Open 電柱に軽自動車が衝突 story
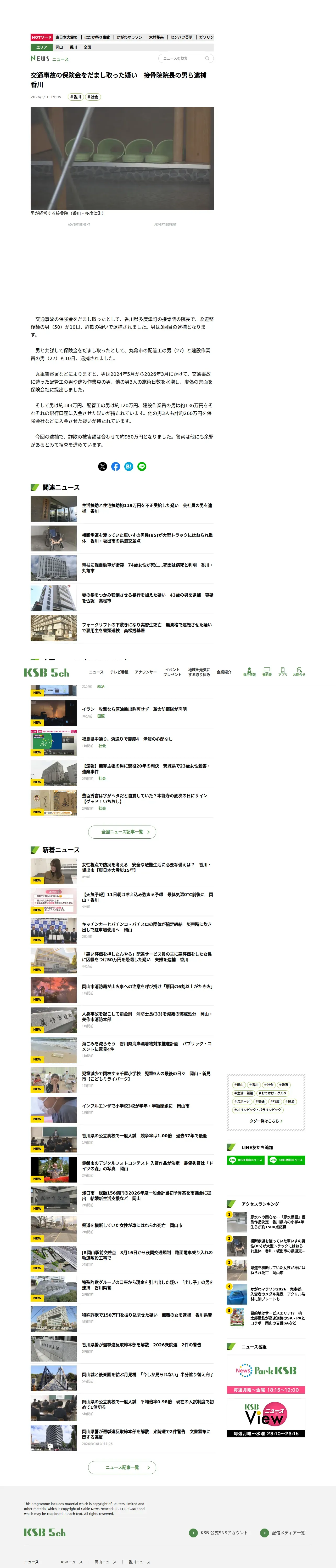 pyautogui.click(x=122, y=568)
